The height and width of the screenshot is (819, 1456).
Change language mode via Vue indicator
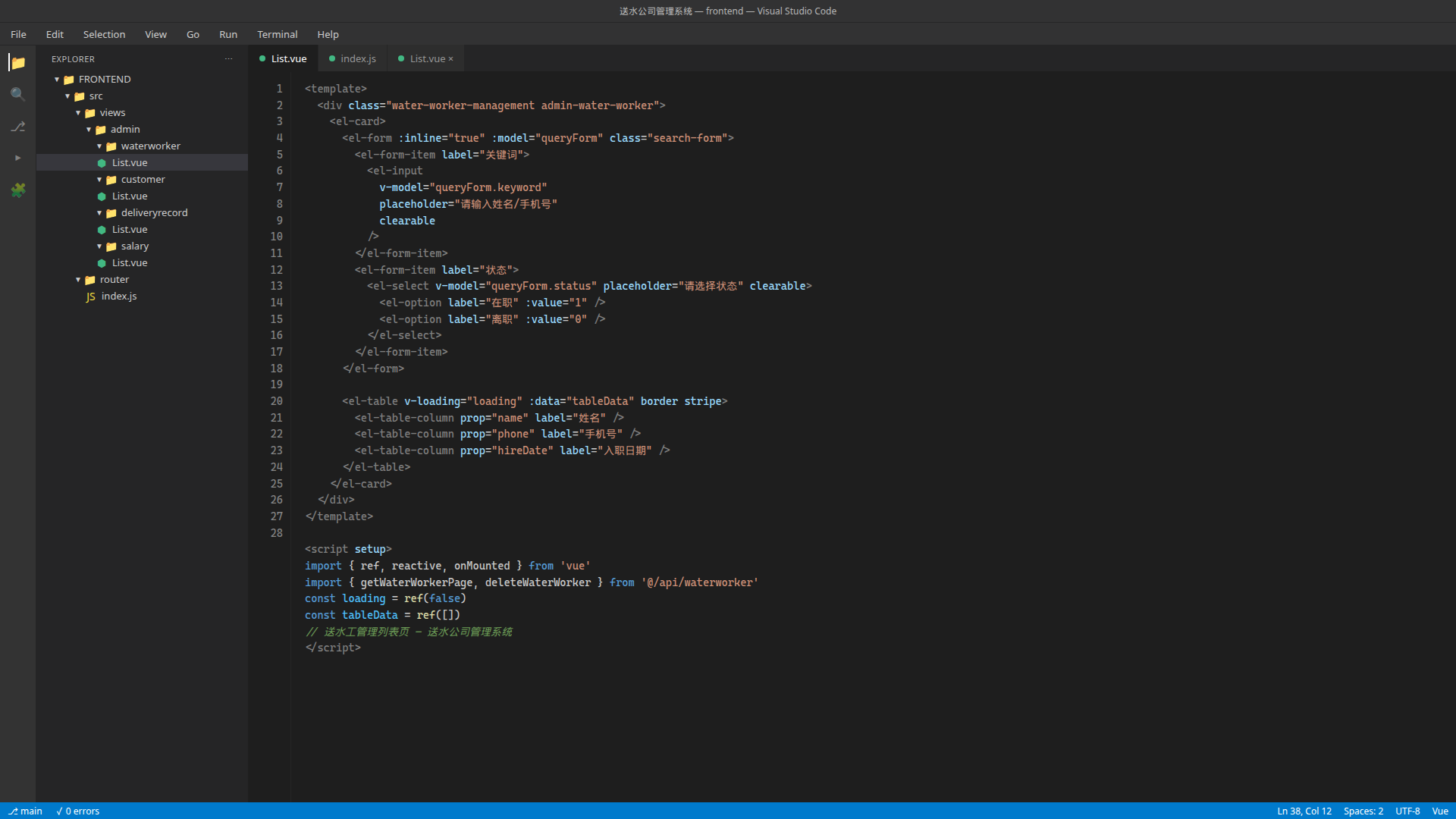[1440, 811]
